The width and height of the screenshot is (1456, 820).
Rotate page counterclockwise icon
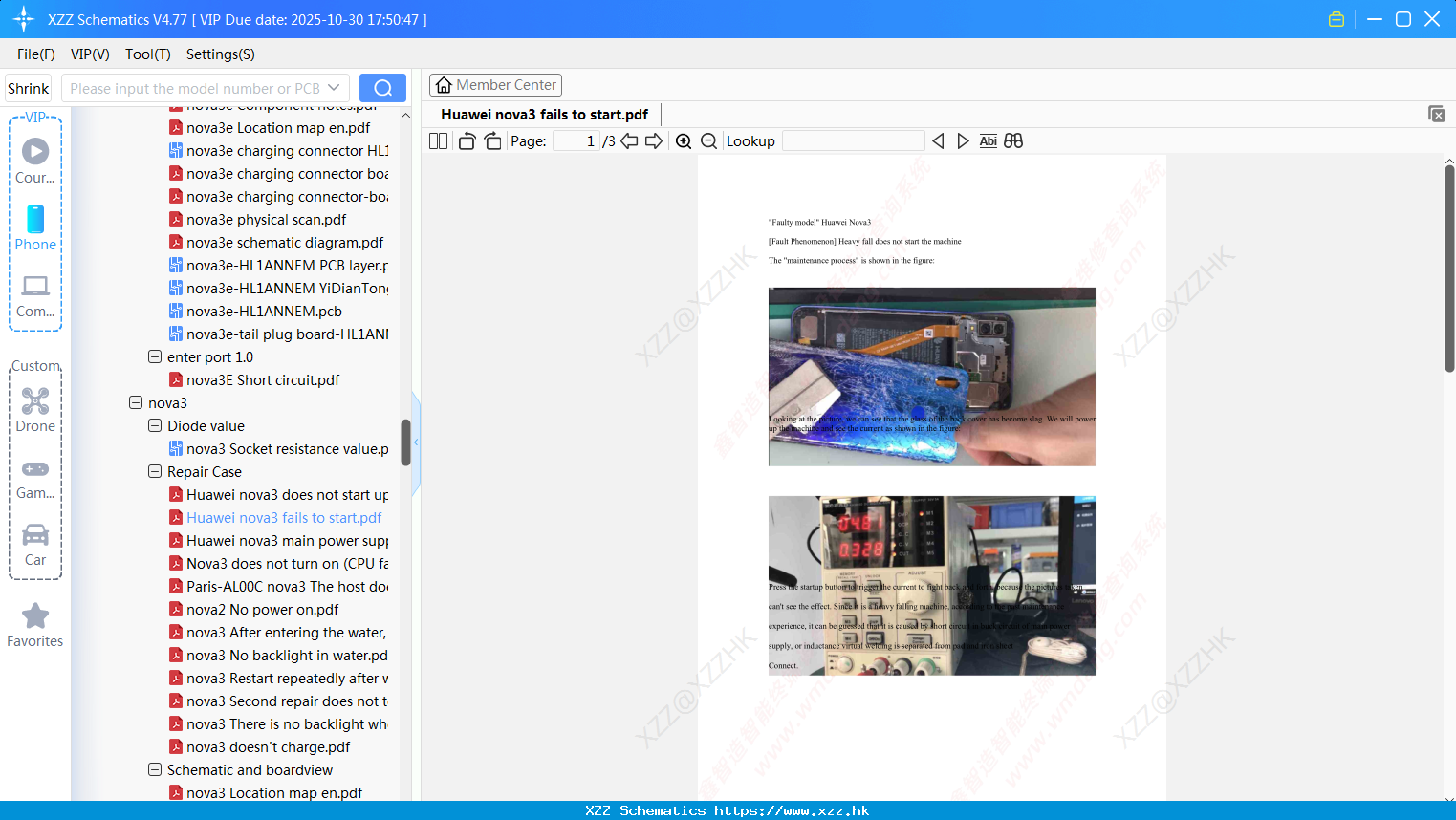click(467, 140)
